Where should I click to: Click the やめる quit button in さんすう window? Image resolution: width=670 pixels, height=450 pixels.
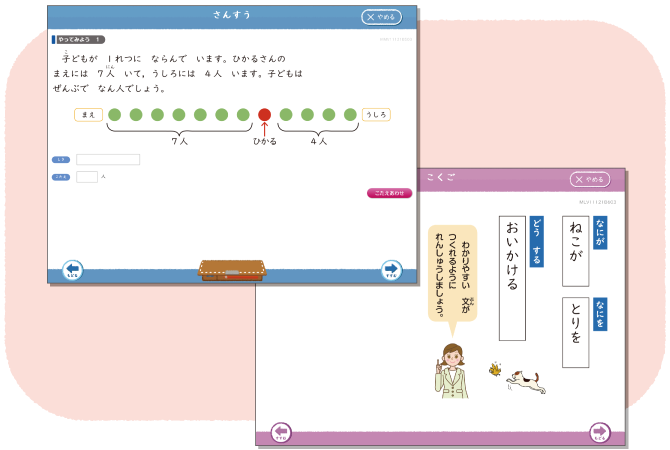click(382, 17)
